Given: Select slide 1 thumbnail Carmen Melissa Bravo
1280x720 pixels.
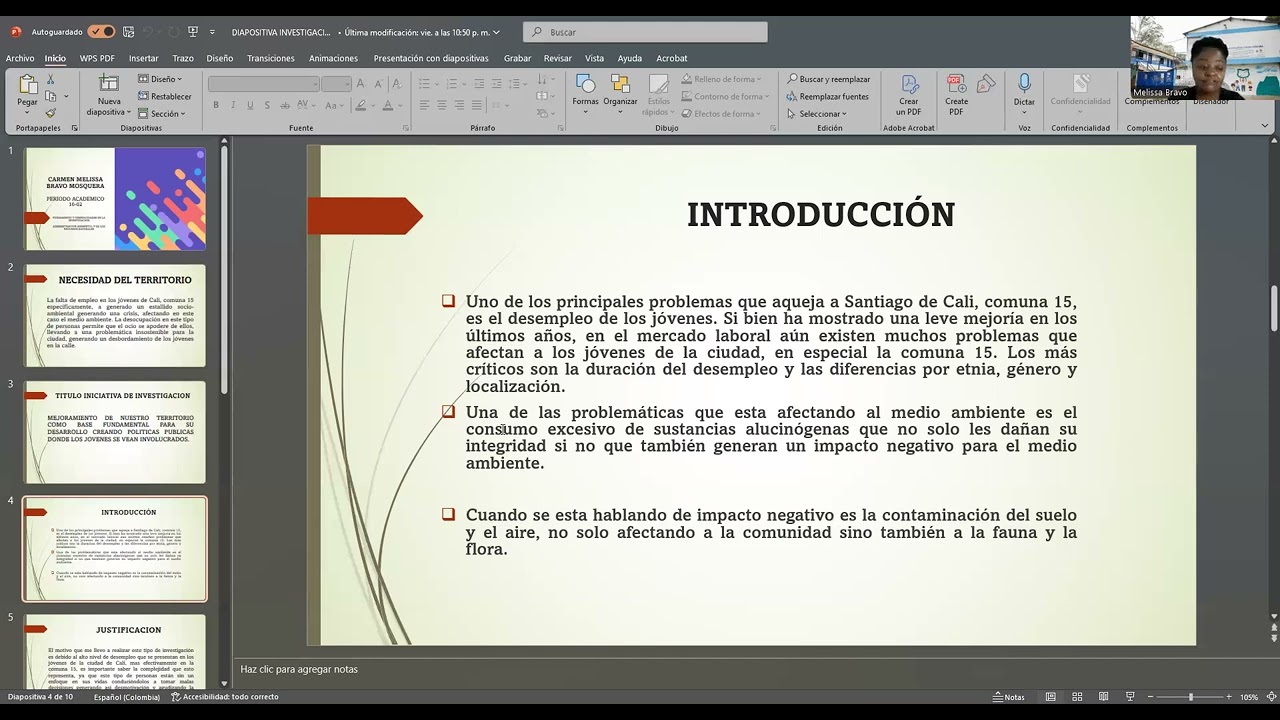Looking at the screenshot, I should (115, 198).
